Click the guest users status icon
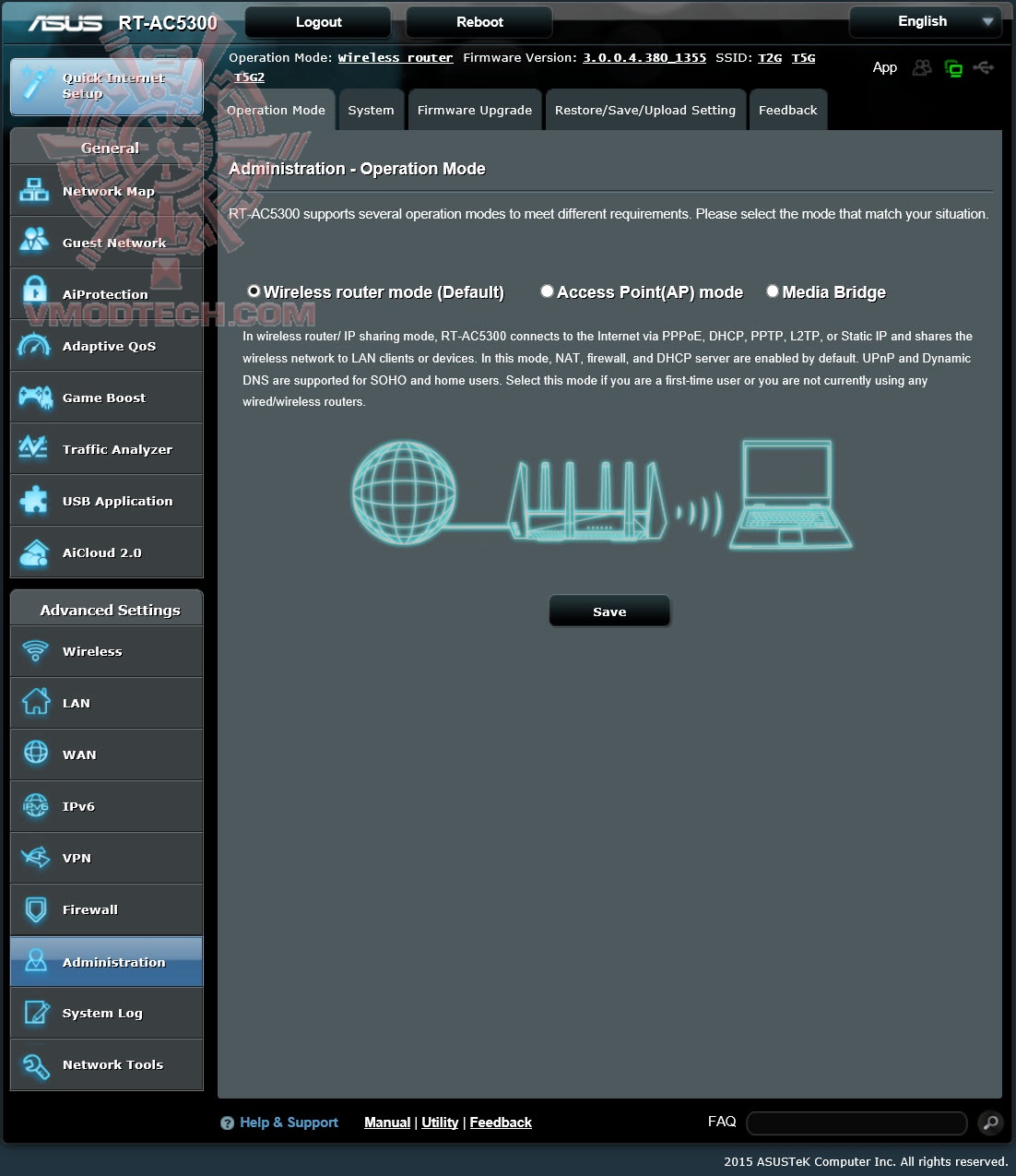The image size is (1016, 1176). (921, 67)
